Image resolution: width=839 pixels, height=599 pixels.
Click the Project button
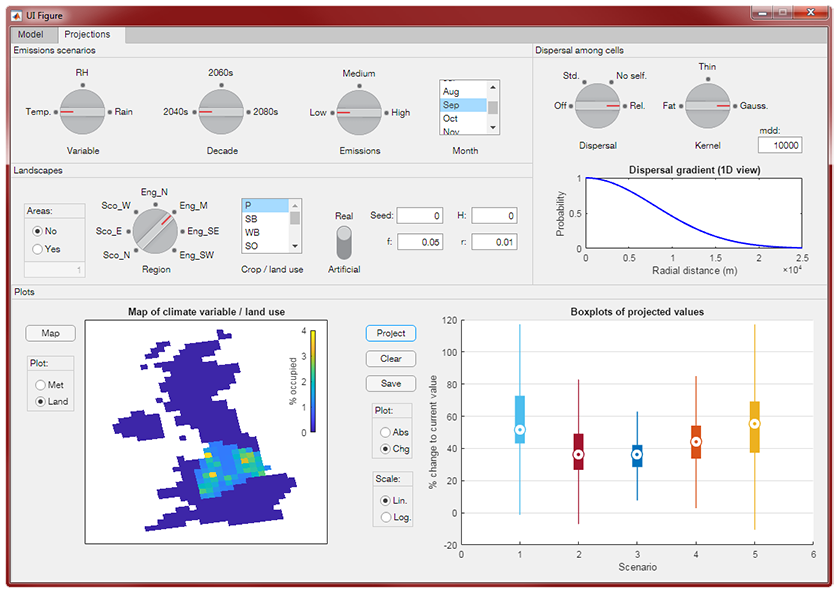click(391, 333)
